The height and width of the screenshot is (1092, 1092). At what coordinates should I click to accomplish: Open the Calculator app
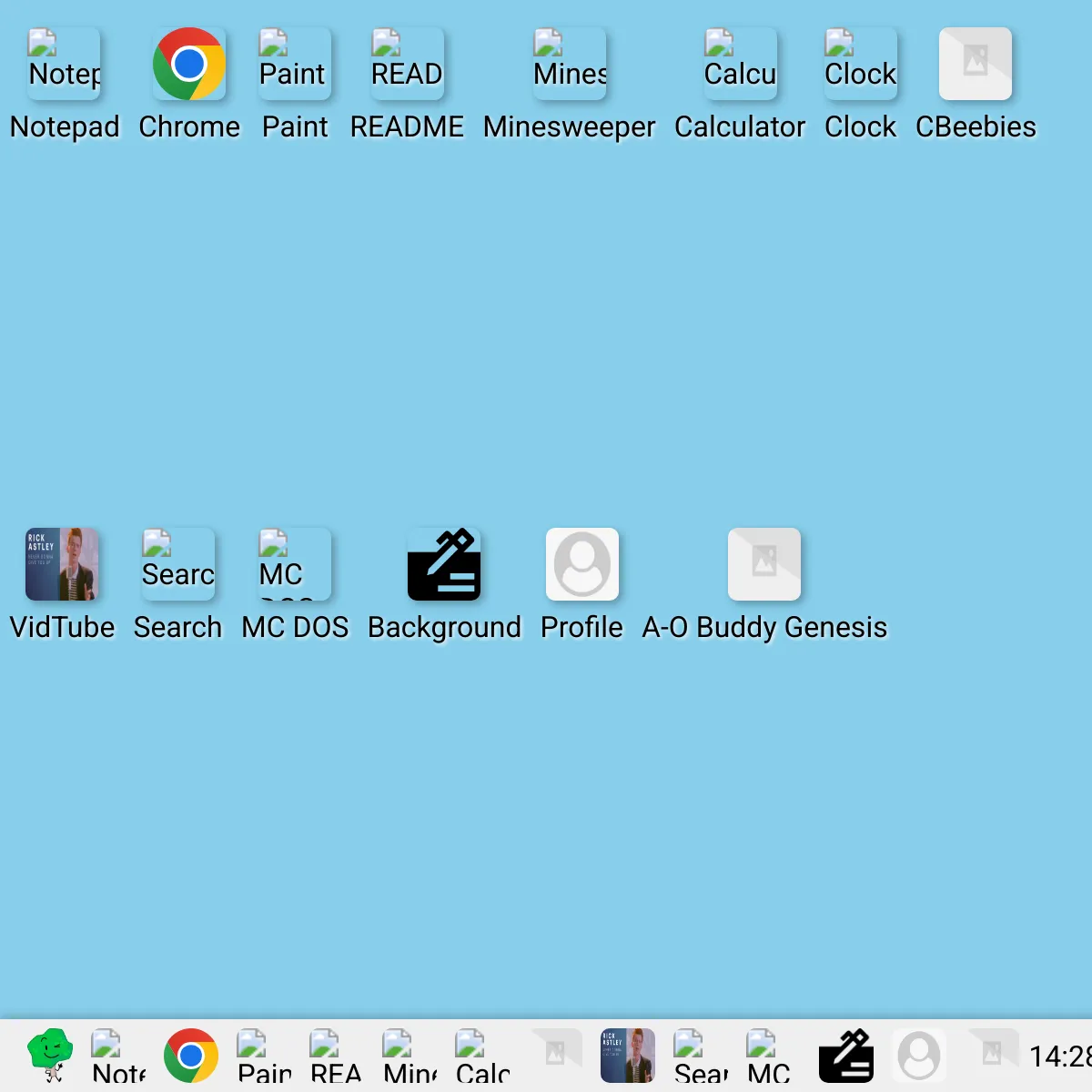740,63
